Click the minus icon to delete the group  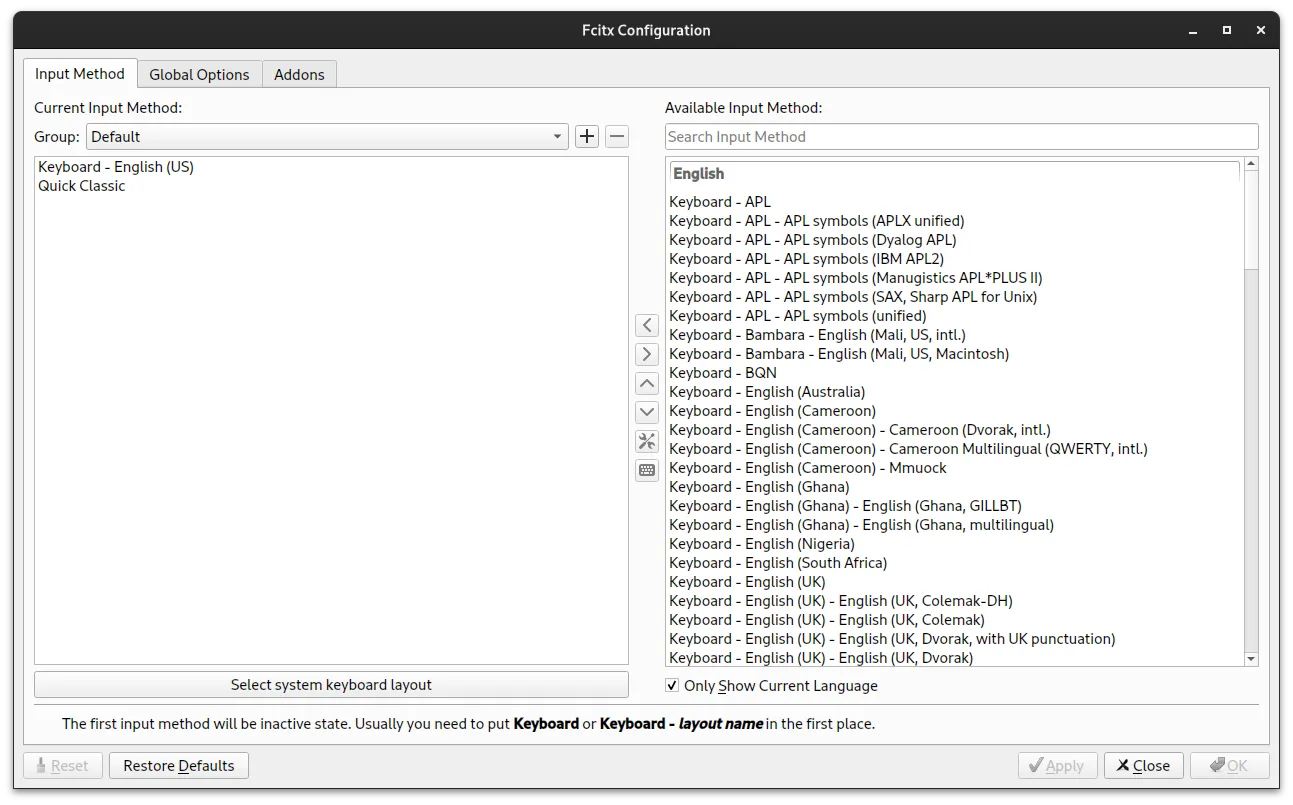(x=616, y=136)
